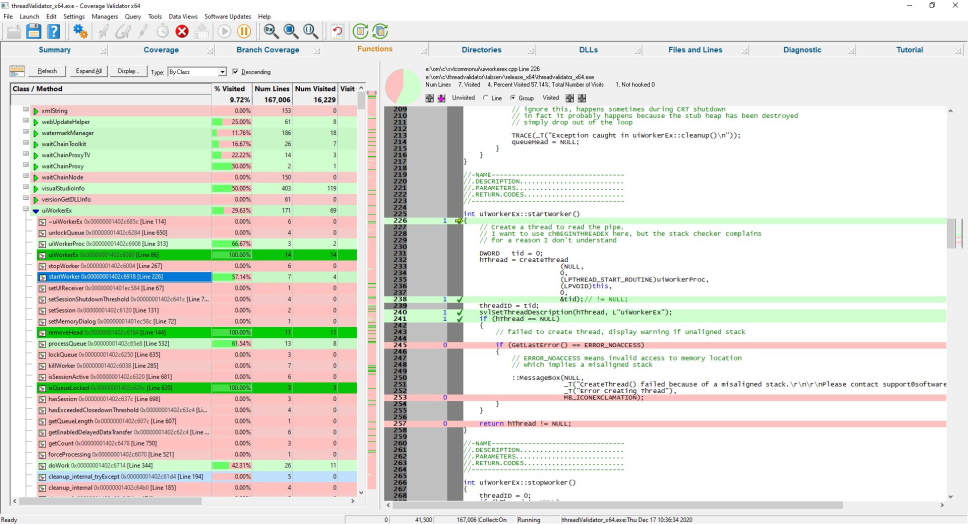Image resolution: width=968 pixels, height=524 pixels.
Task: Open the Data Views menu
Action: [182, 17]
